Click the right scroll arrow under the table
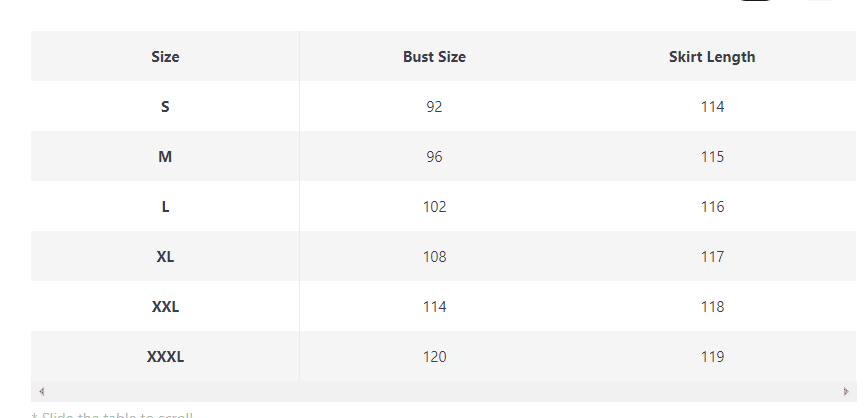 click(x=846, y=391)
